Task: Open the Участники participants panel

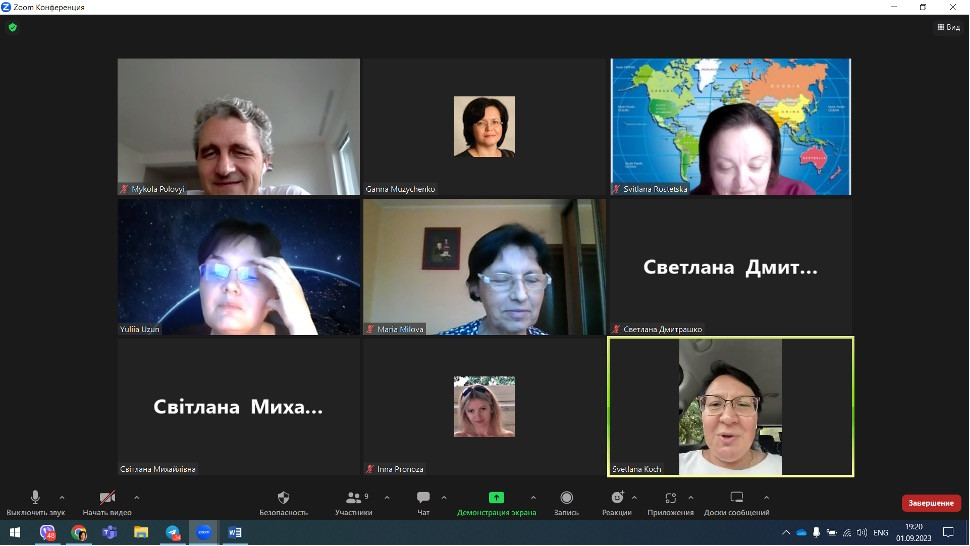Action: (354, 503)
